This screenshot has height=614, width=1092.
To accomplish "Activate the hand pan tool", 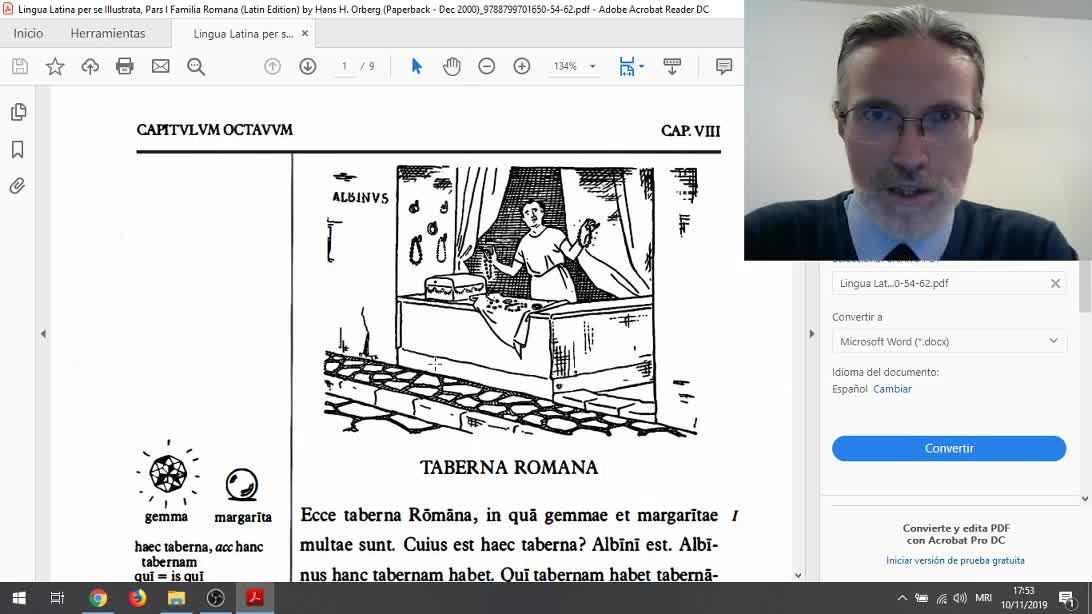I will (x=452, y=66).
